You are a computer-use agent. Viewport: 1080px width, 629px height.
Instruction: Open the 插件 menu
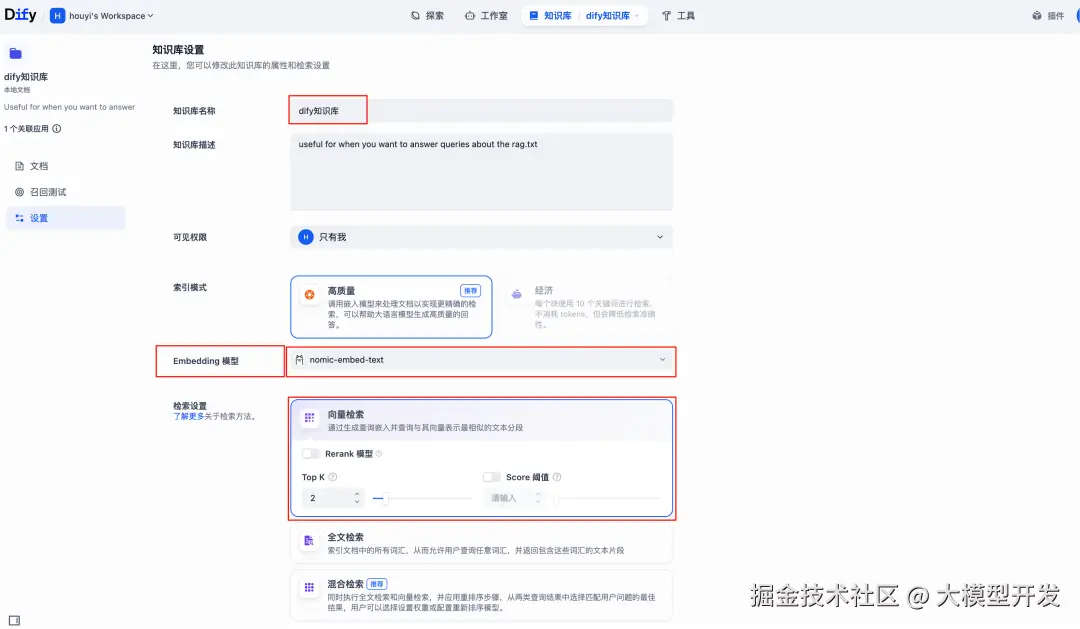1048,16
